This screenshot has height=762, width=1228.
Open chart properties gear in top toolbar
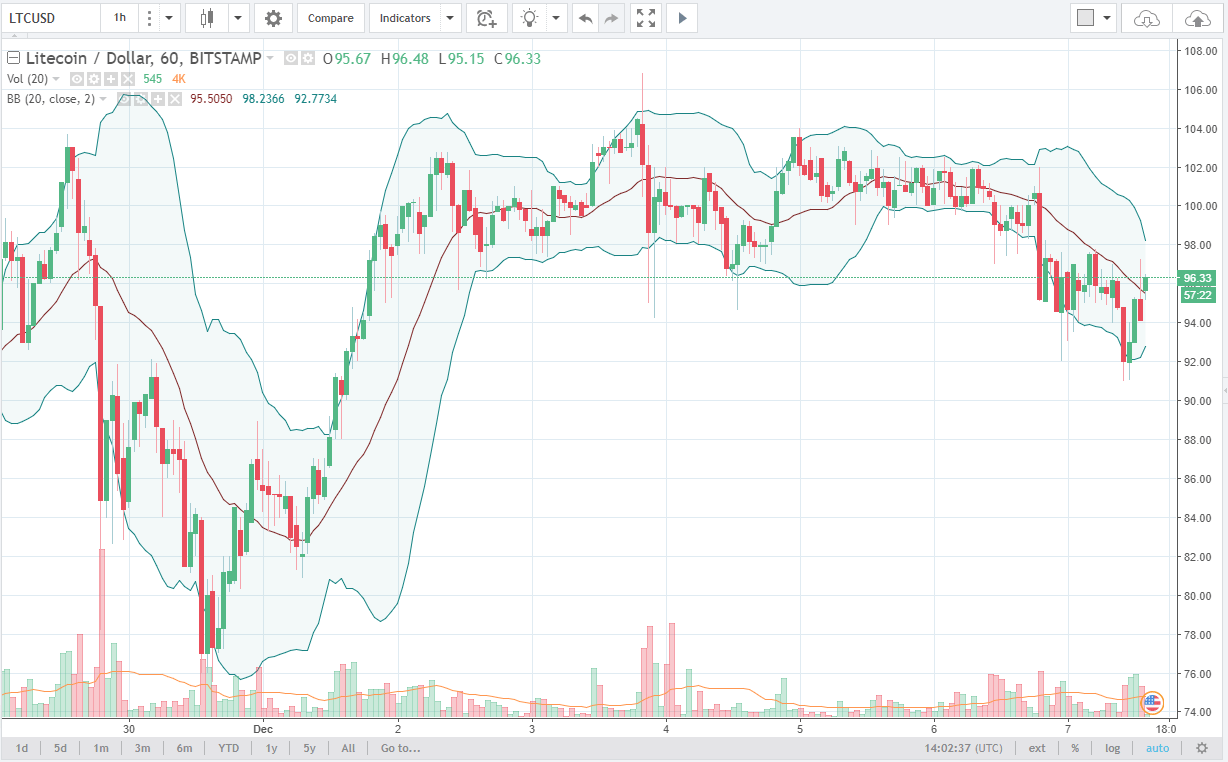coord(273,18)
